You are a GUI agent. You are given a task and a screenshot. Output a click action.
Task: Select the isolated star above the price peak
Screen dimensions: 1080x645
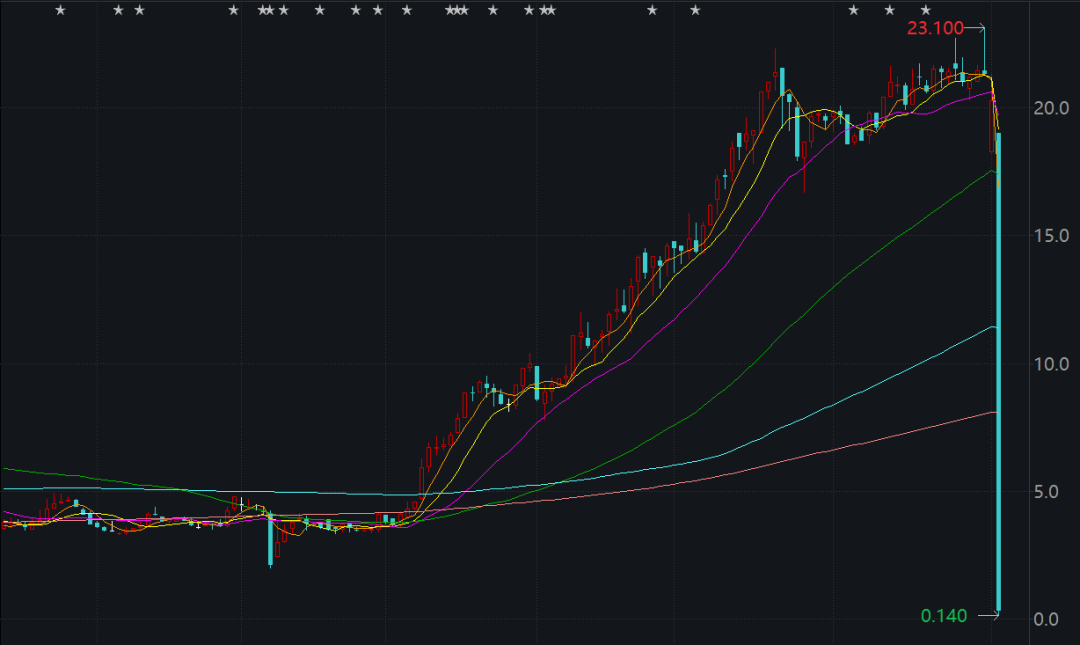pos(696,10)
